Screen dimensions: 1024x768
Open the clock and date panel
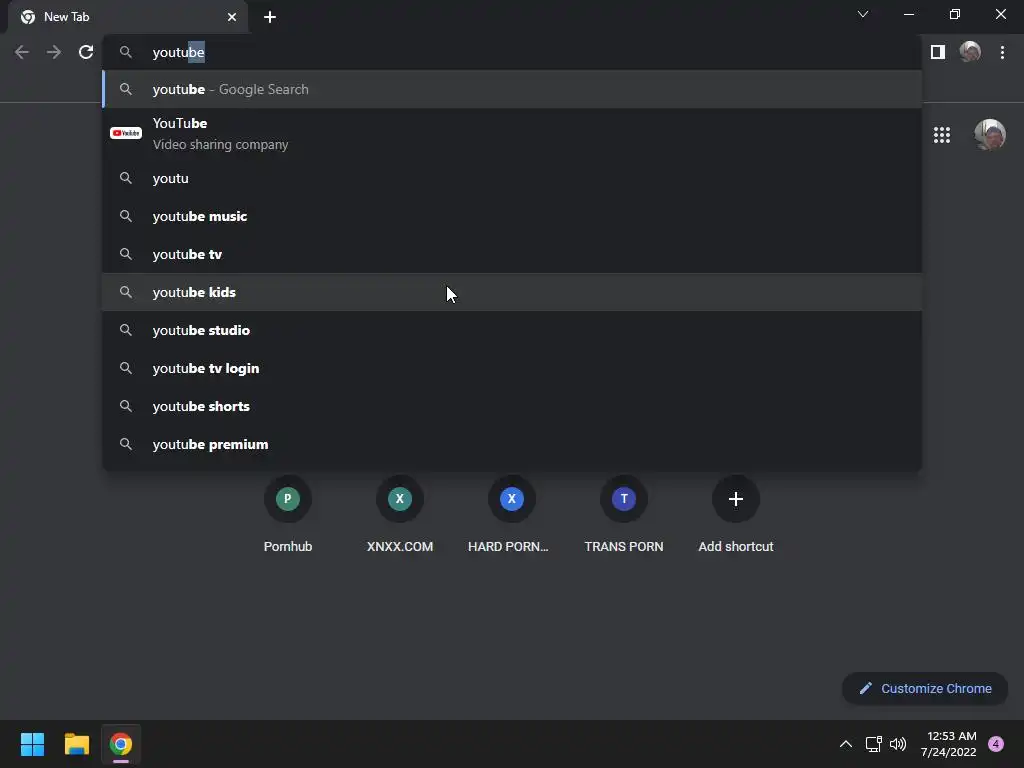coord(948,744)
